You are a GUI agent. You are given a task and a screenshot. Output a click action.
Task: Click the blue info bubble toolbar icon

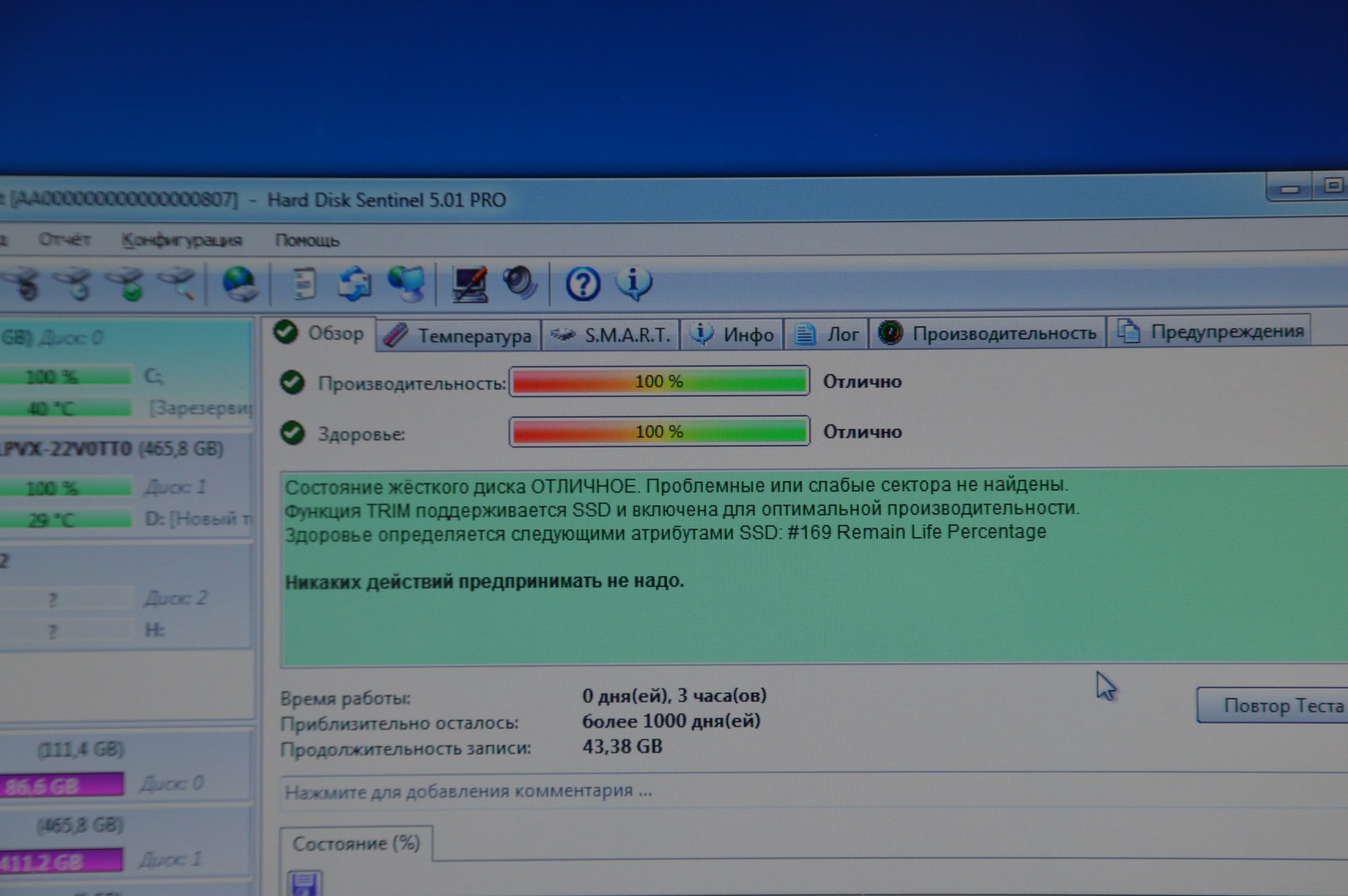coord(634,284)
